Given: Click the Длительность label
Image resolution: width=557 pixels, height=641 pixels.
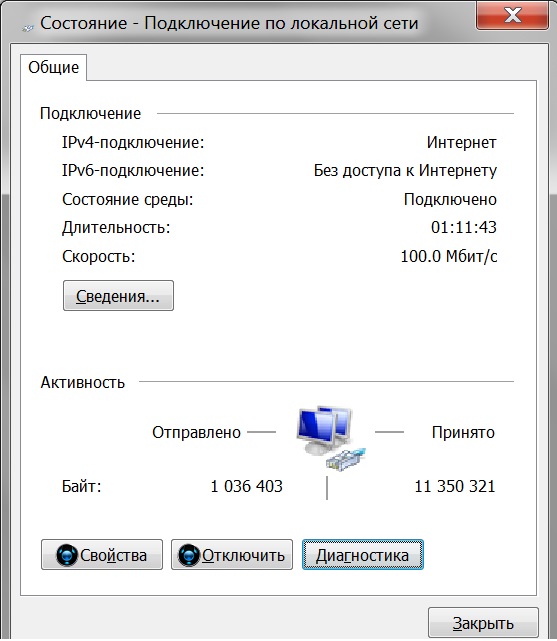Looking at the screenshot, I should [x=116, y=227].
